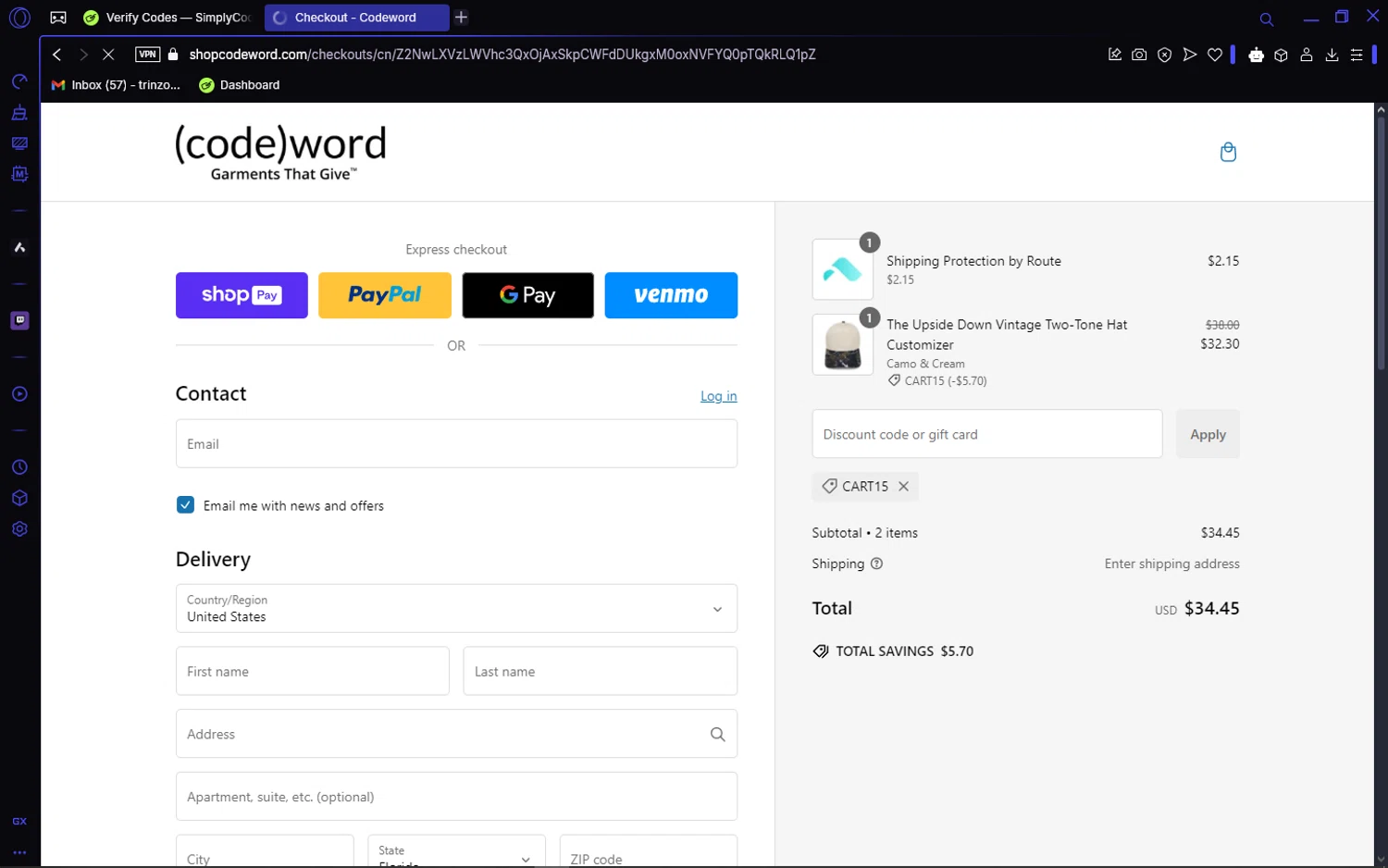Pay with Shop Pay button

pos(242,295)
